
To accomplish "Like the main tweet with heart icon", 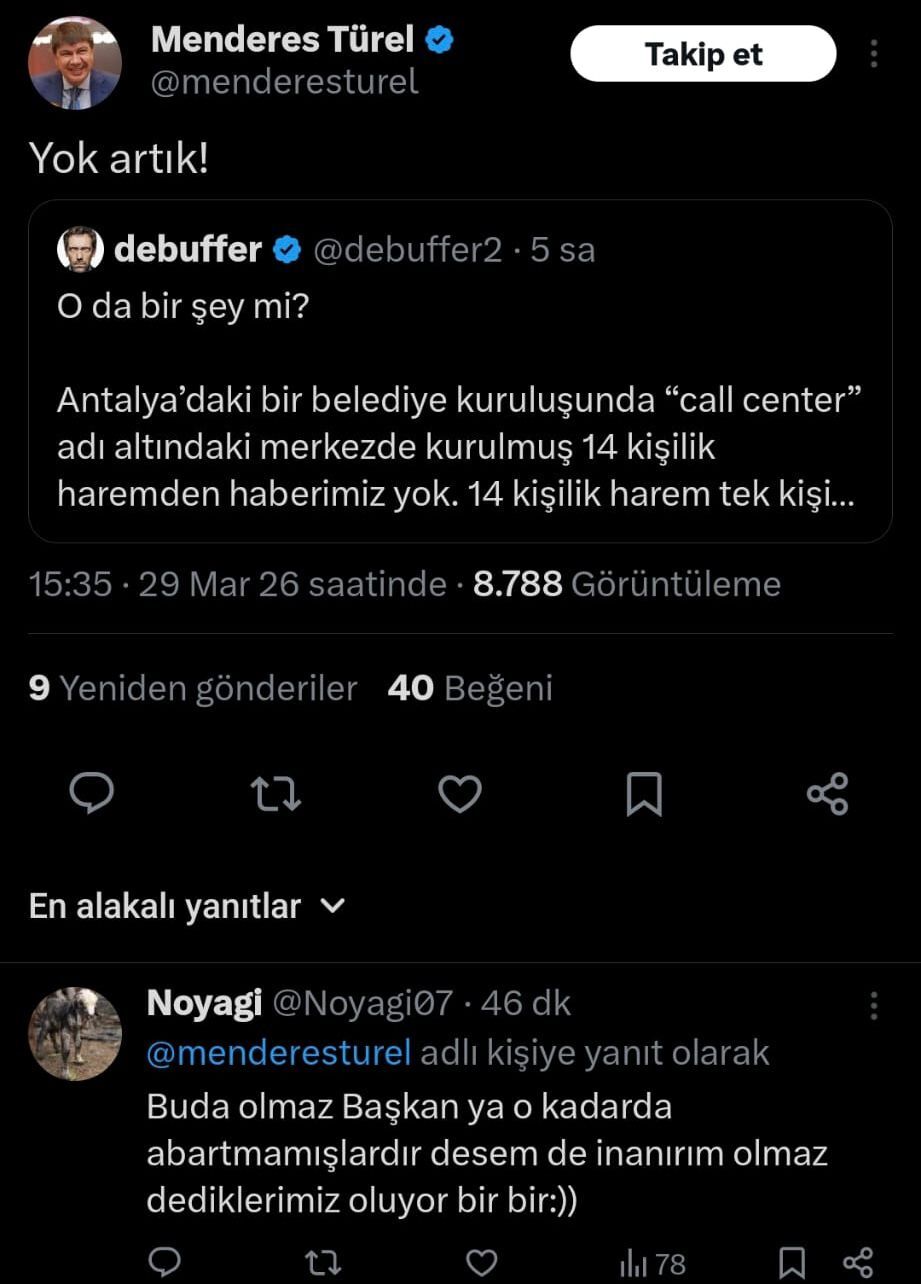I will click(460, 793).
